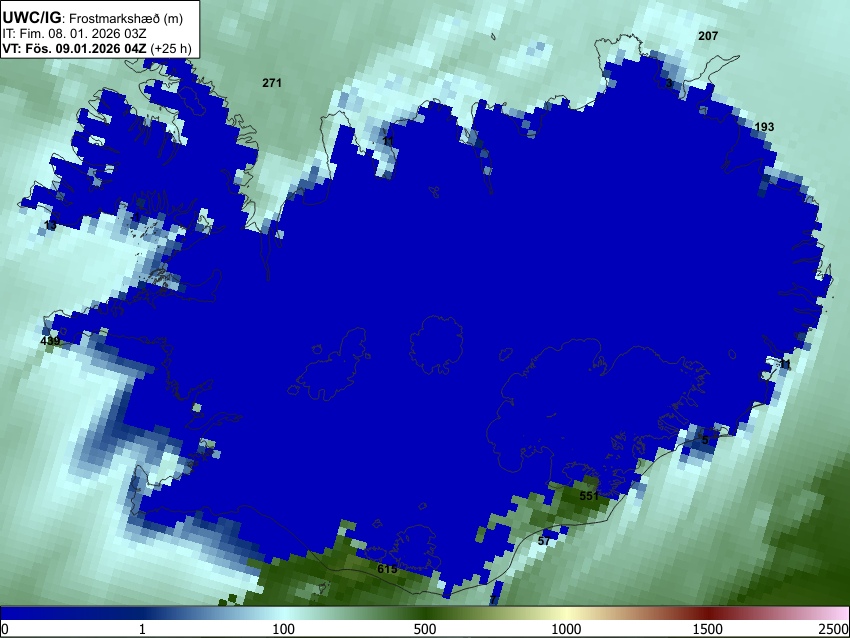Screen dimensions: 850x638
Task: Pick the pale yellow color above 1000
Action: coord(566,614)
